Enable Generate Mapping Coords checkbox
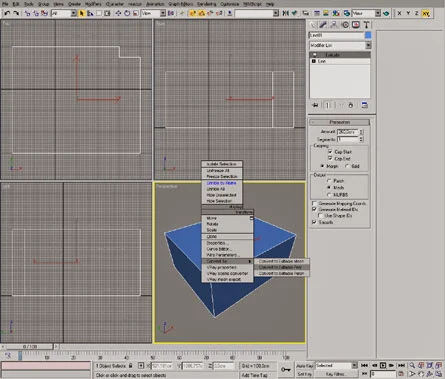This screenshot has width=445, height=379. click(x=314, y=203)
